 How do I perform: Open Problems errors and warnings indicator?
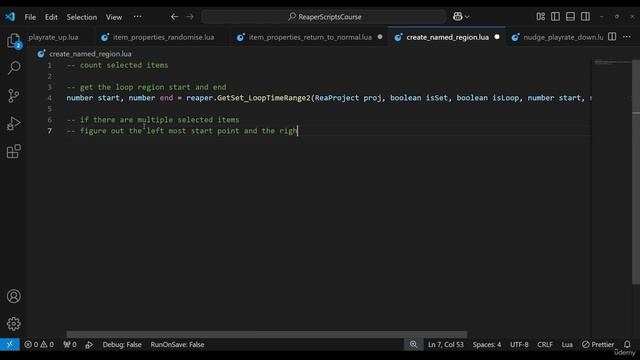click(39, 344)
